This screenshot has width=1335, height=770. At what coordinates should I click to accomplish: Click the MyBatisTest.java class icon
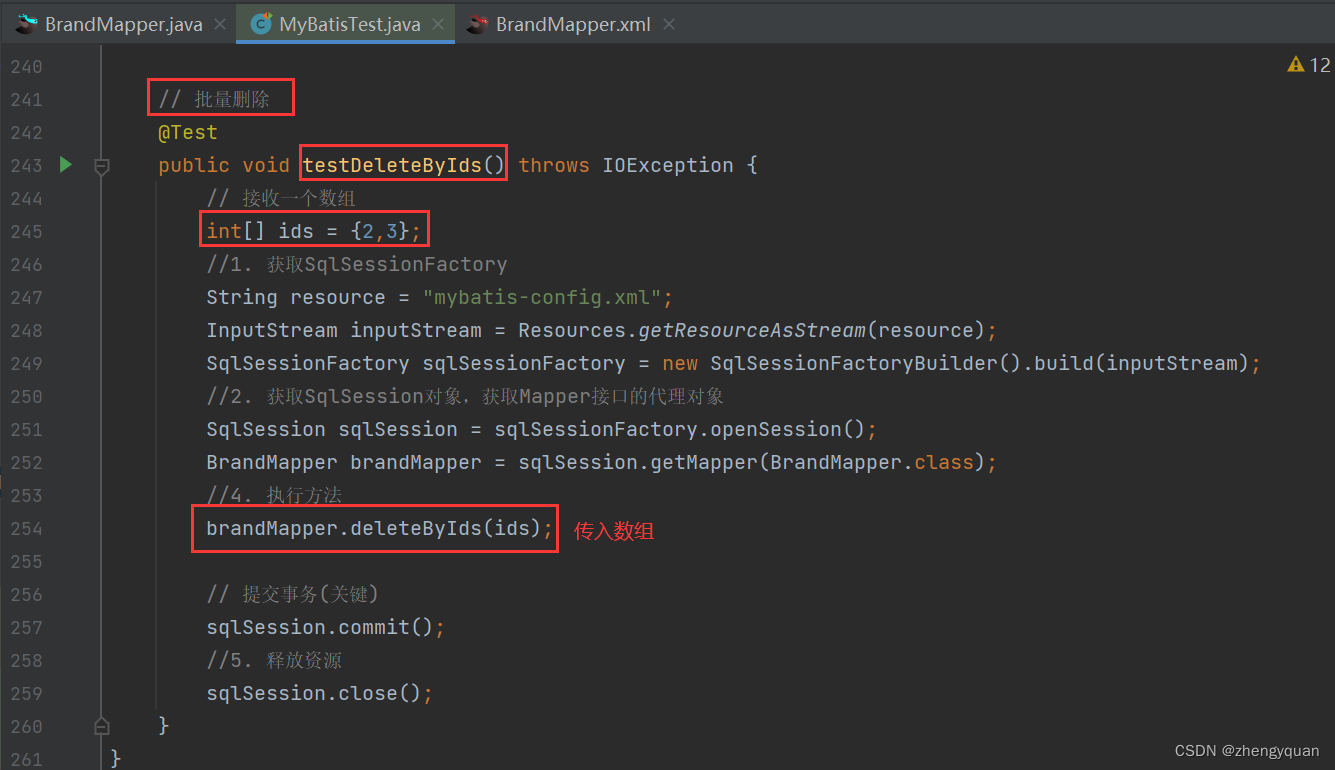point(262,24)
